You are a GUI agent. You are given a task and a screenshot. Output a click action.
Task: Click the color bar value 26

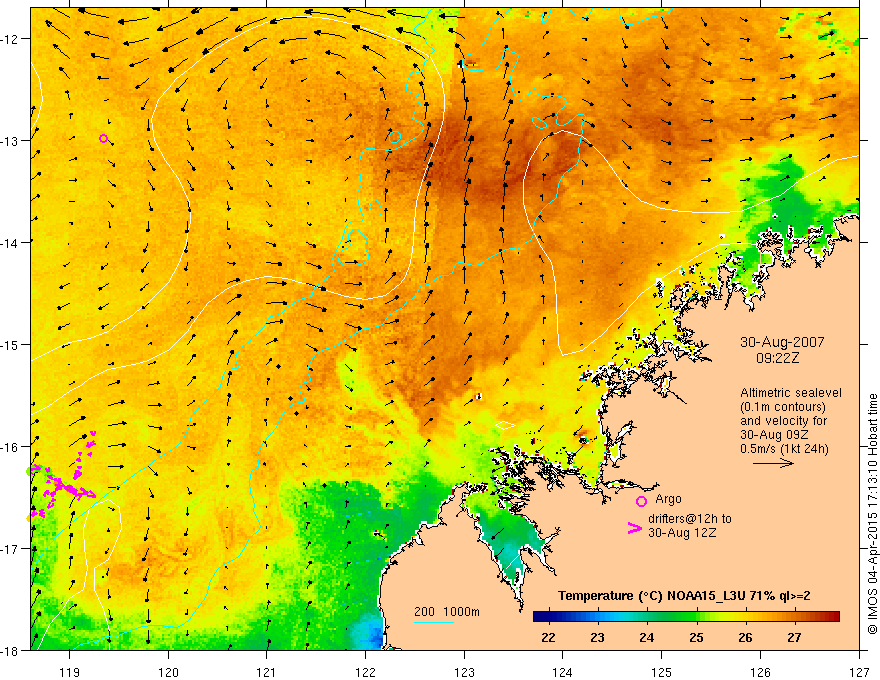pyautogui.click(x=745, y=637)
